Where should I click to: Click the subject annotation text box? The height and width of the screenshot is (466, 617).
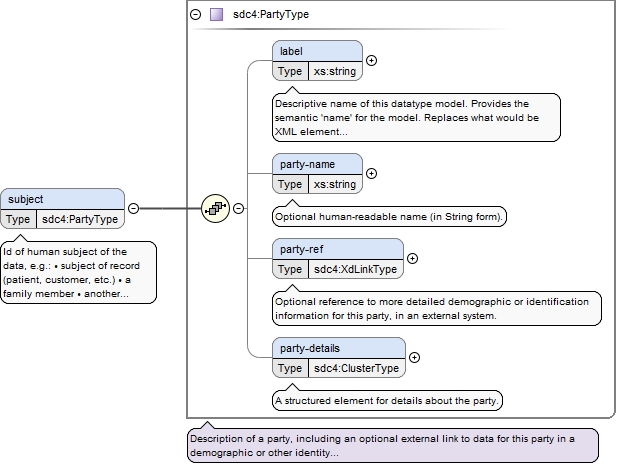point(79,272)
